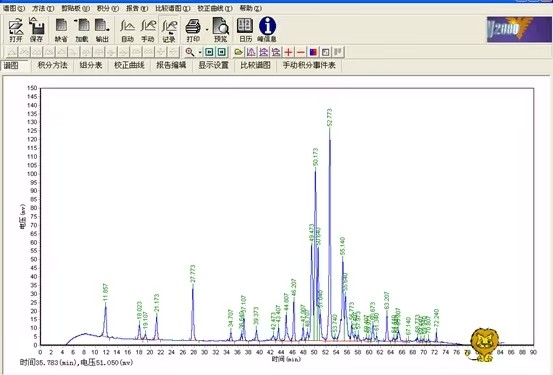Click peak label 72.240
The height and width of the screenshot is (375, 553).
[x=436, y=318]
